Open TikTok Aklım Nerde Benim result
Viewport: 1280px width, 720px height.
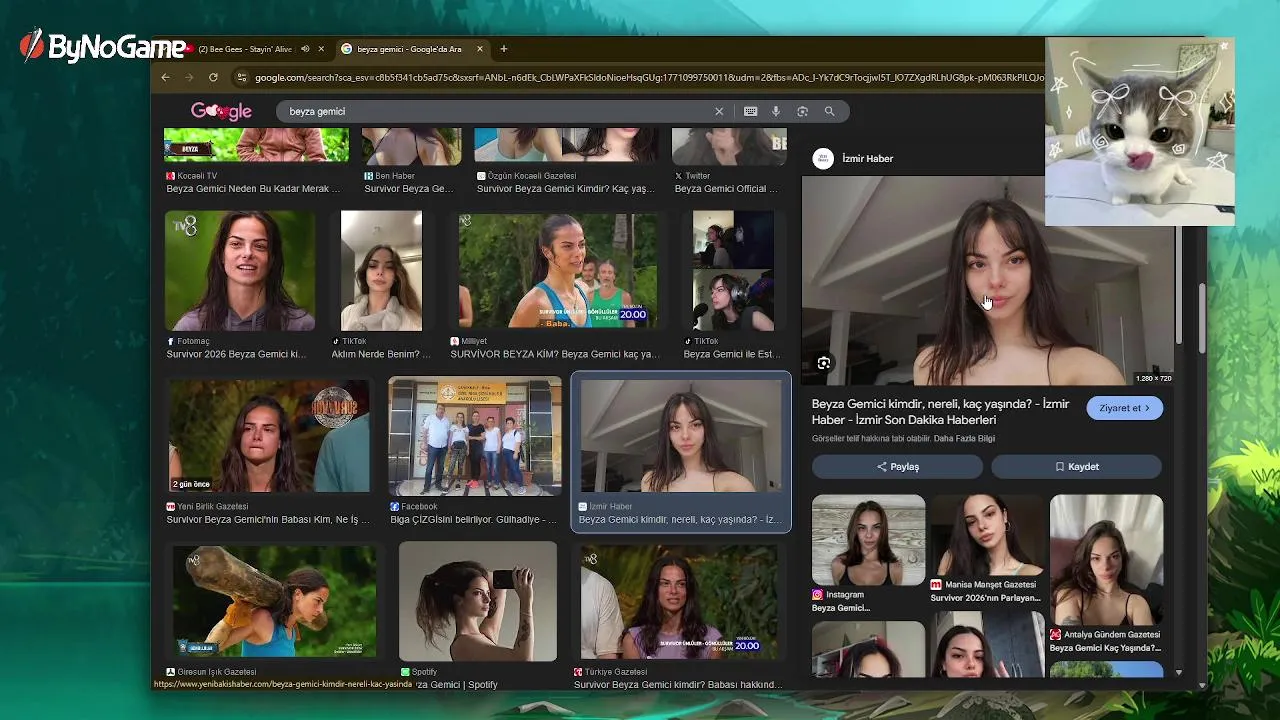(381, 270)
